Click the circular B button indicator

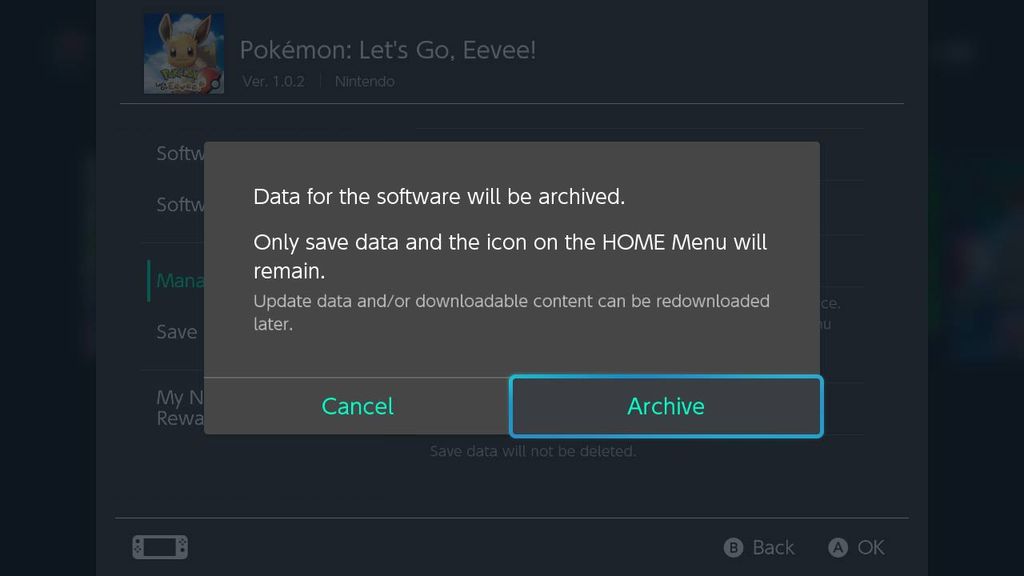click(x=735, y=547)
